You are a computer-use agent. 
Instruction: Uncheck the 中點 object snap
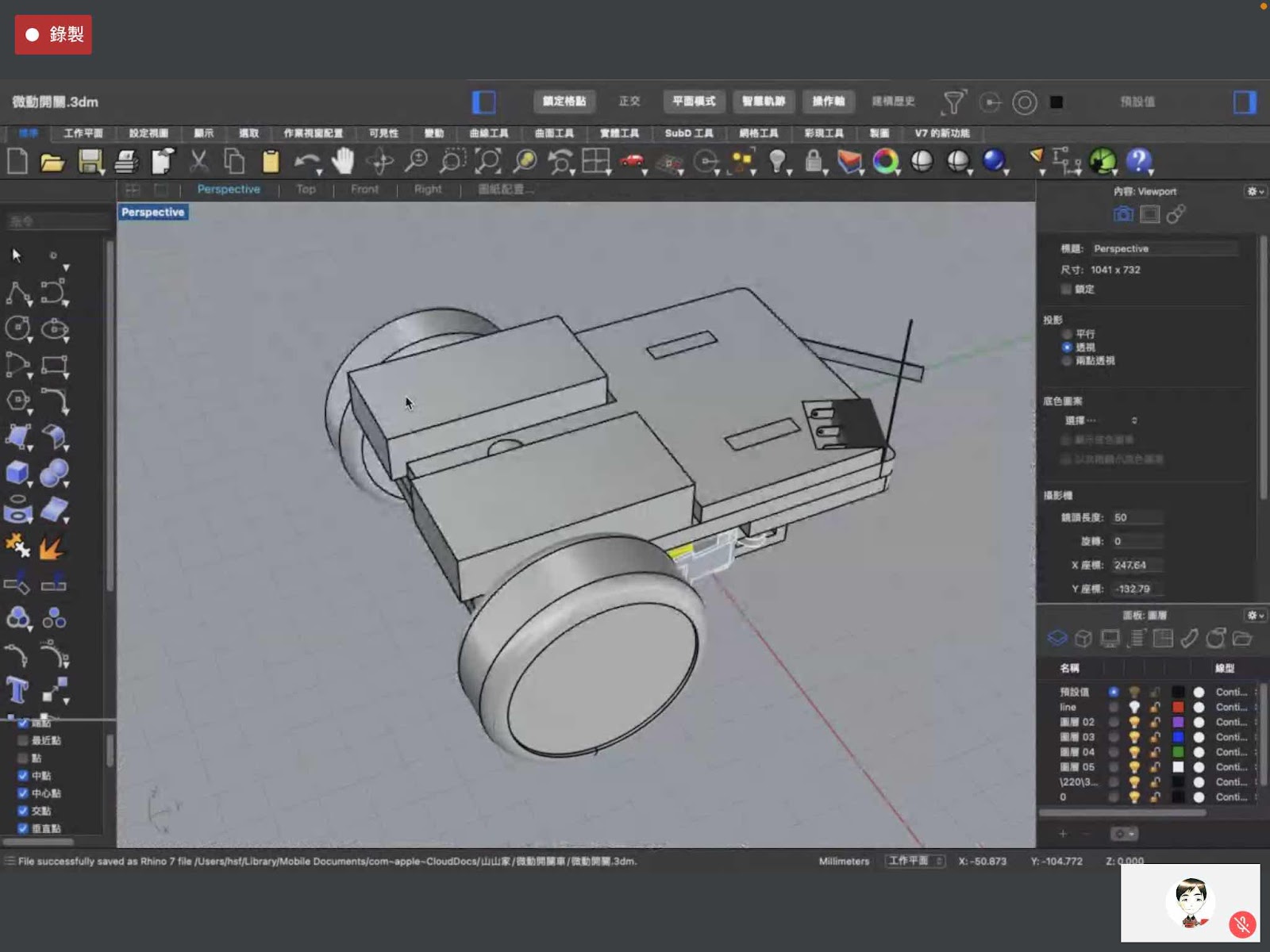pyautogui.click(x=23, y=775)
